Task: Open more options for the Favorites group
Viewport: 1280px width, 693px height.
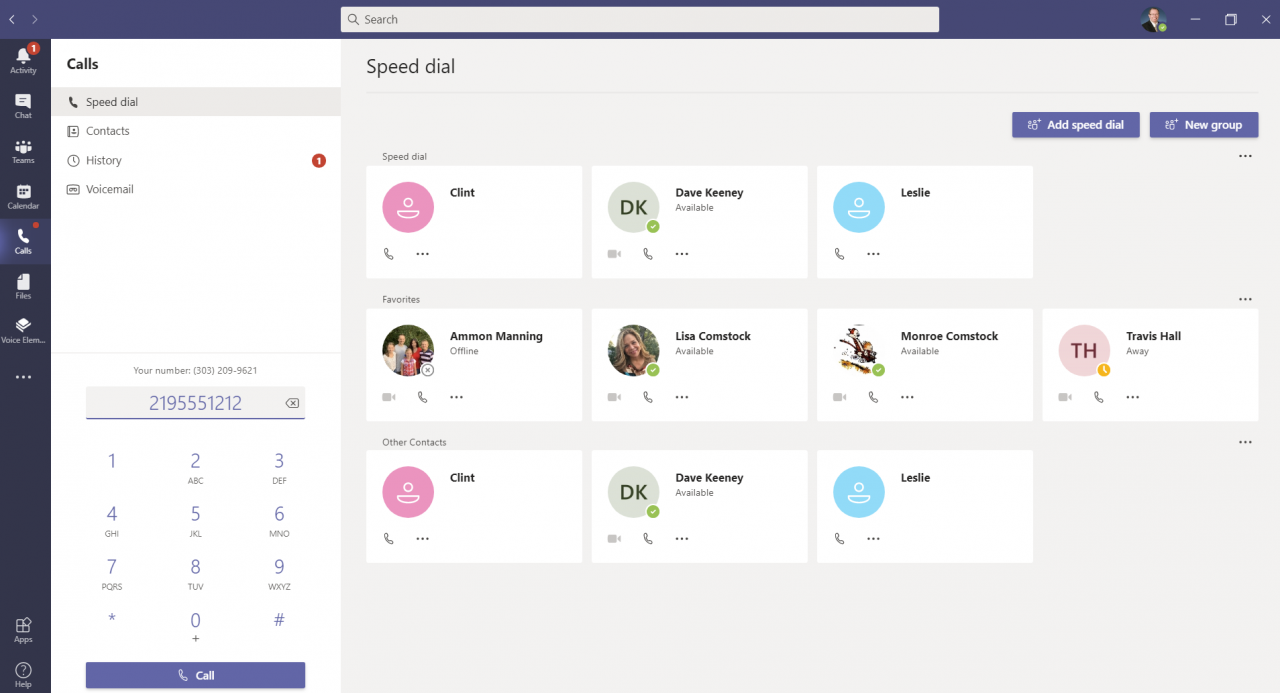Action: [1245, 298]
